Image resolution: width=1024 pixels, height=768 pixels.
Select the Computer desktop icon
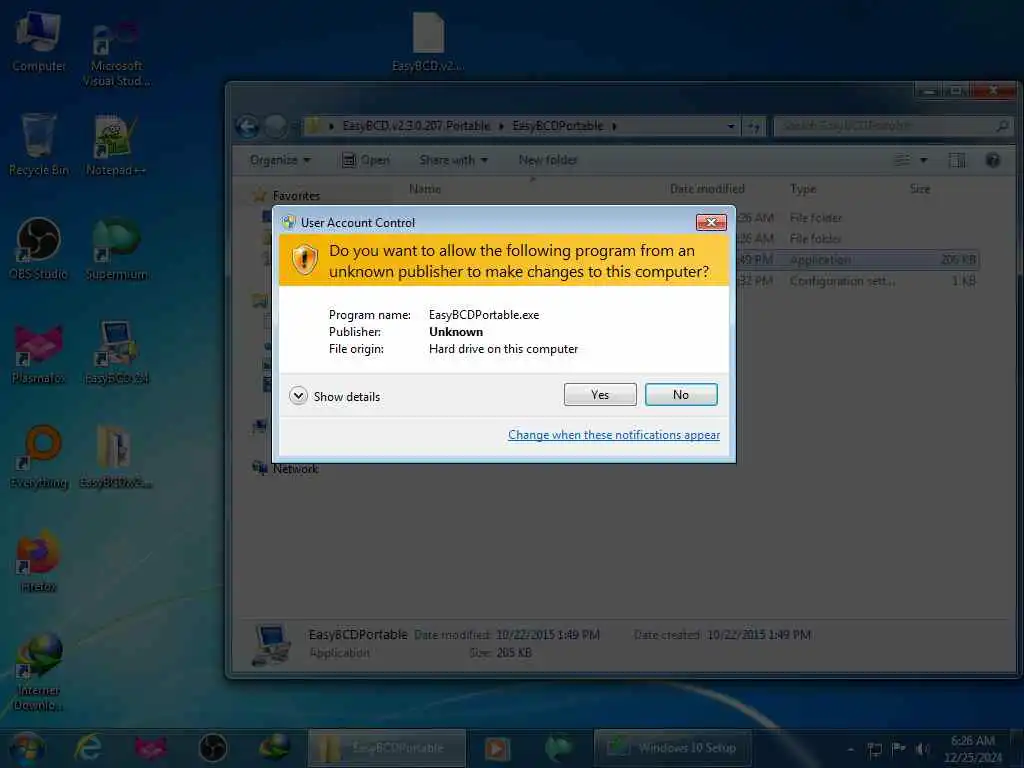point(39,40)
